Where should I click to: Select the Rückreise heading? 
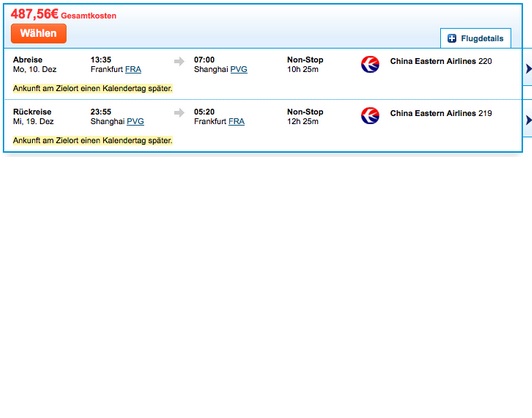pos(32,112)
